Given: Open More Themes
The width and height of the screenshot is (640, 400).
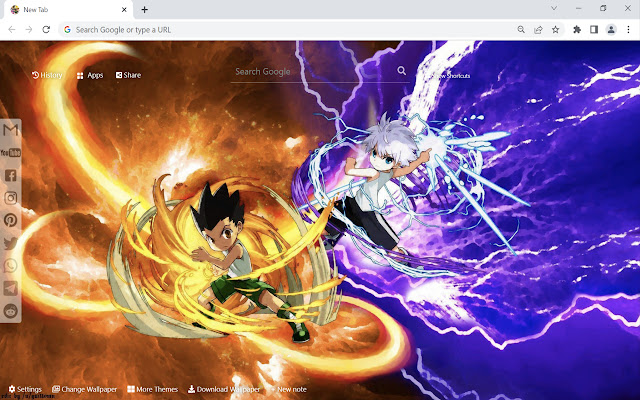Looking at the screenshot, I should coord(153,389).
